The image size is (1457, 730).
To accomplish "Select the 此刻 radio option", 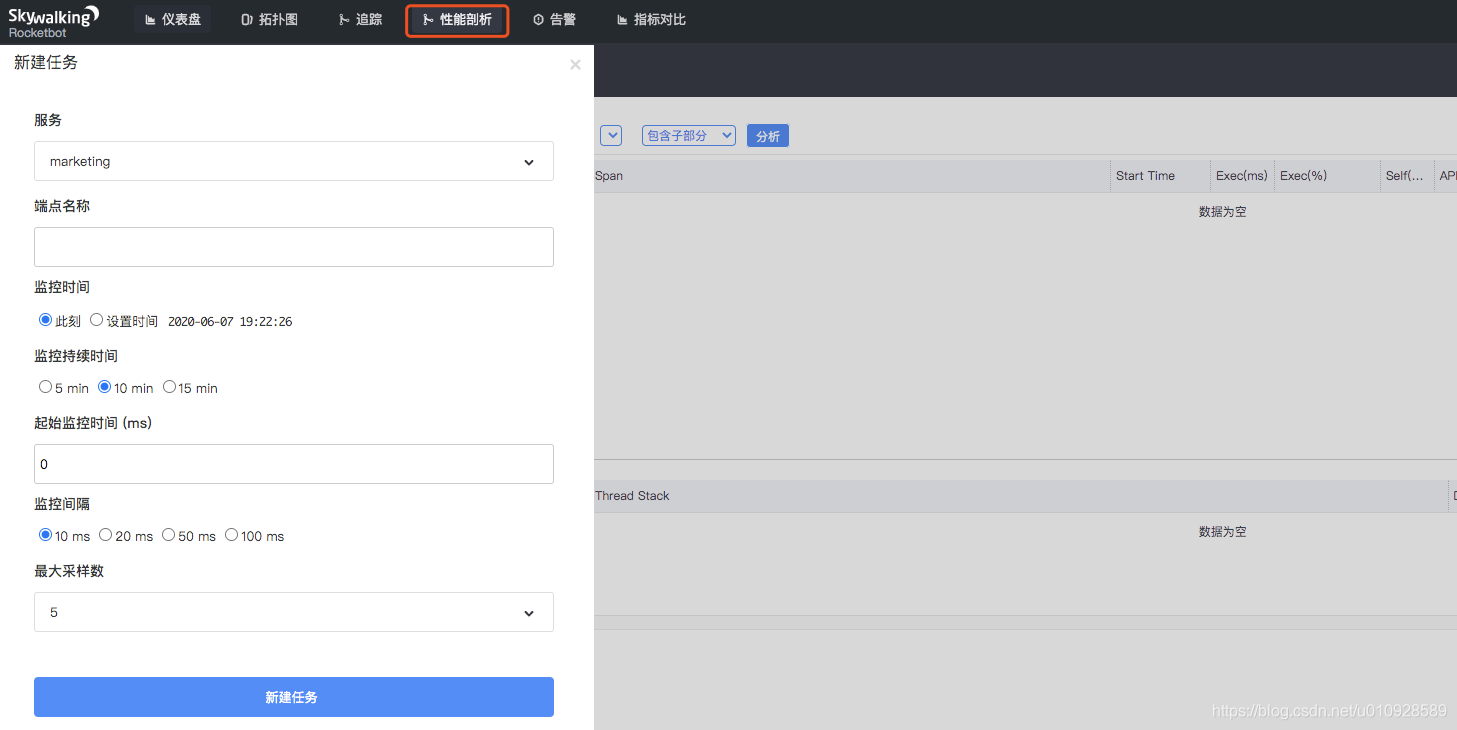I will click(45, 320).
